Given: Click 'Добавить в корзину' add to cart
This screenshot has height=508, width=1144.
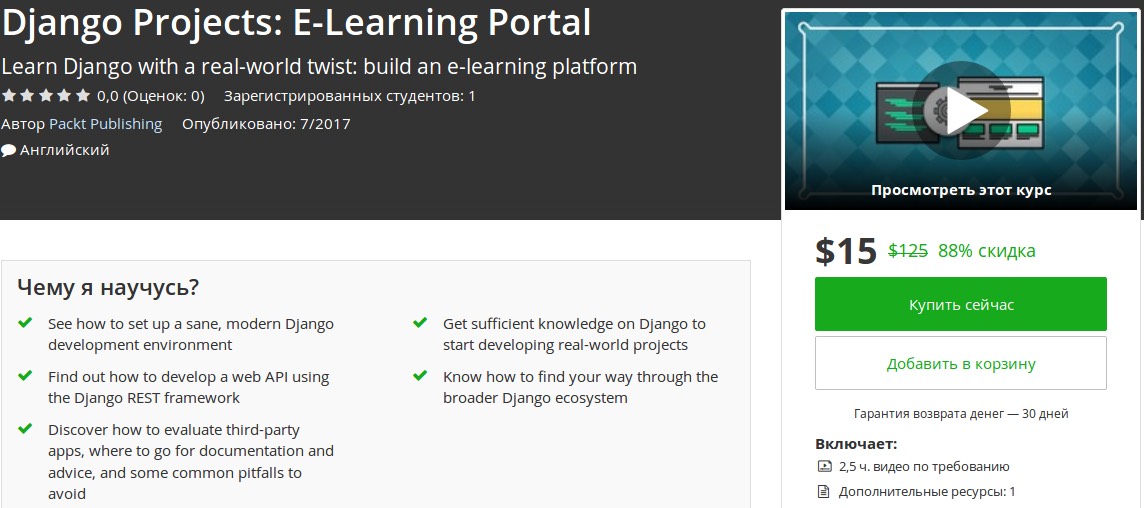Looking at the screenshot, I should click(x=960, y=363).
